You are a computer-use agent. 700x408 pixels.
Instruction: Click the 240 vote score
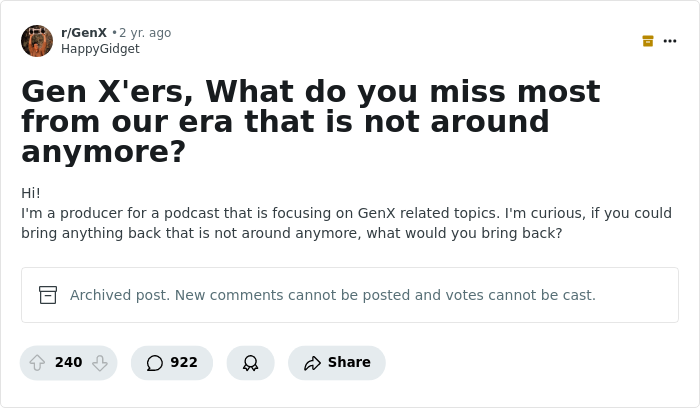(68, 362)
